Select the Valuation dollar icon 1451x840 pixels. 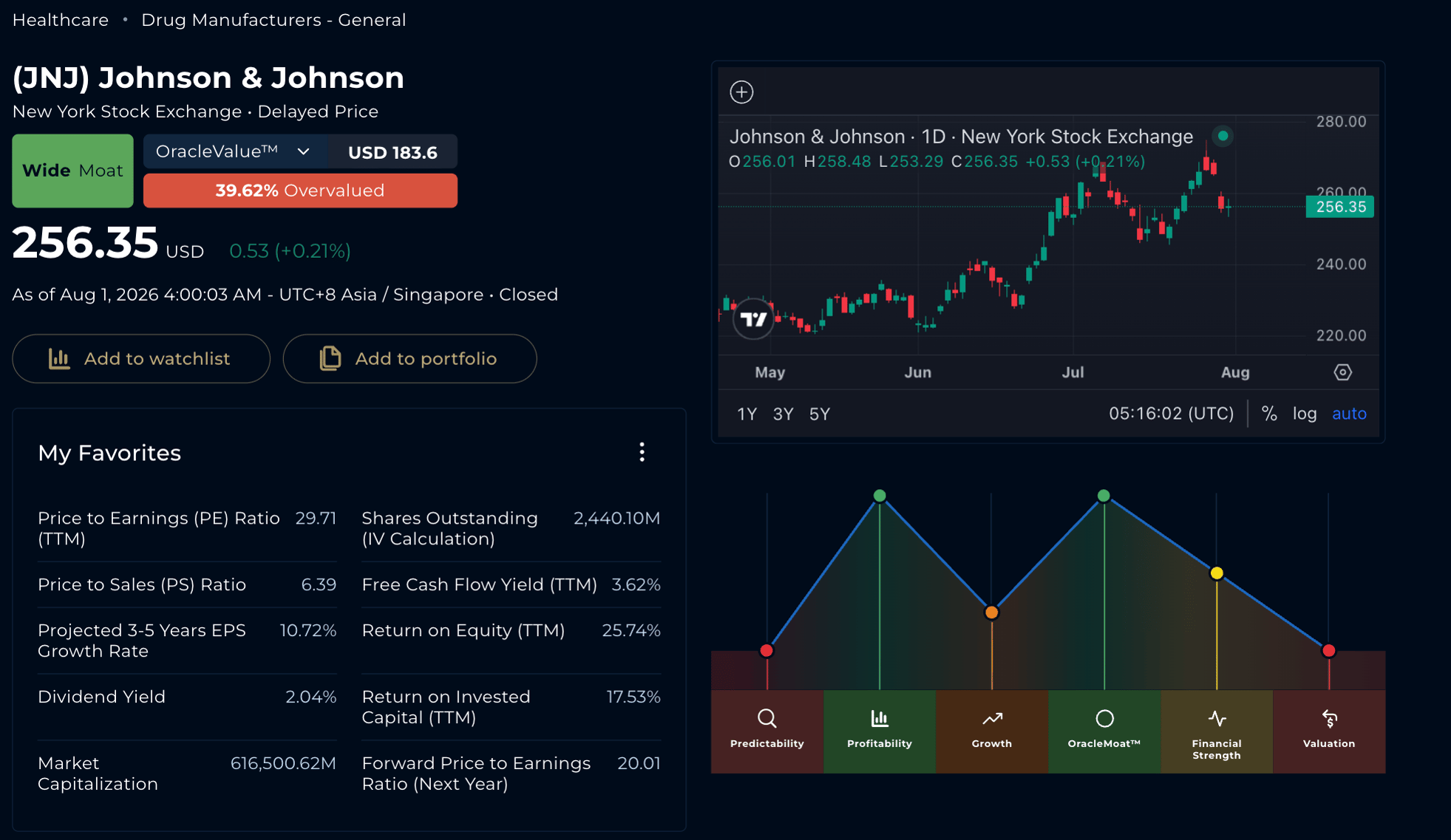(x=1329, y=718)
